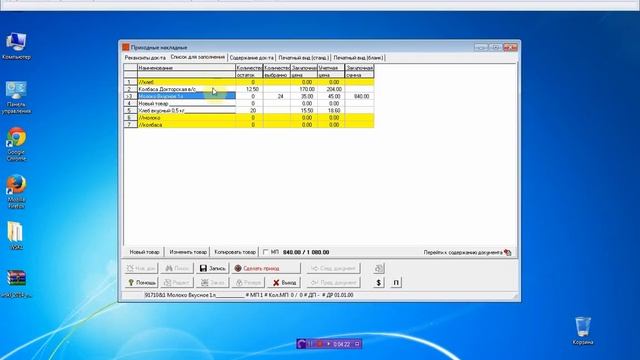Click the Новый товар button
The width and height of the screenshot is (640, 360).
tap(144, 252)
